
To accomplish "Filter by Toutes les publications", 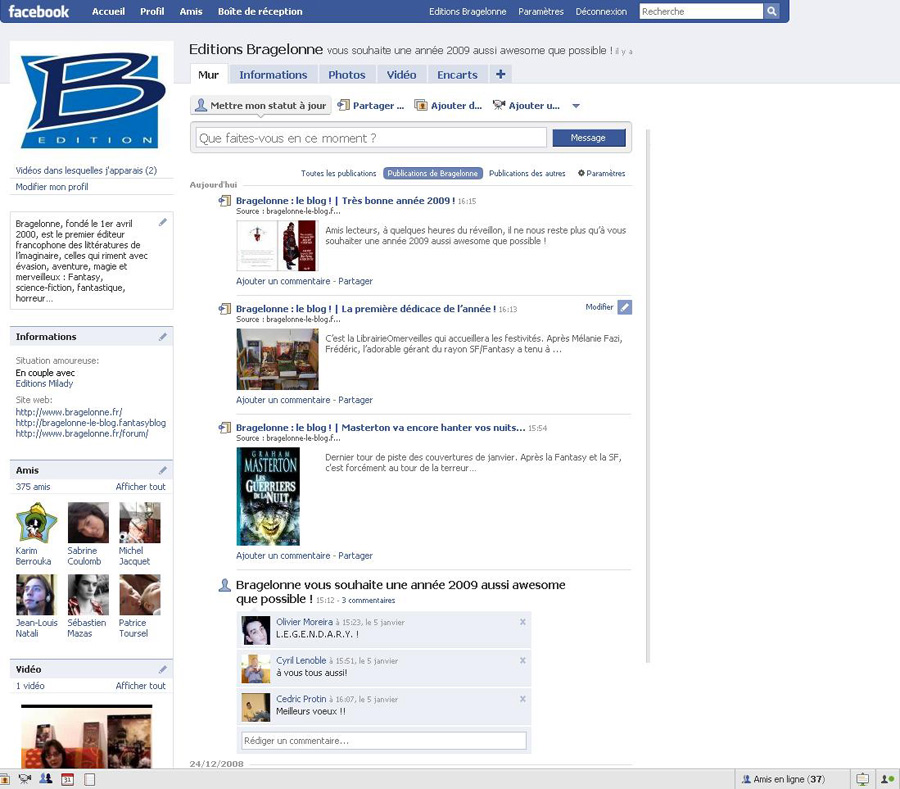I will [x=339, y=173].
